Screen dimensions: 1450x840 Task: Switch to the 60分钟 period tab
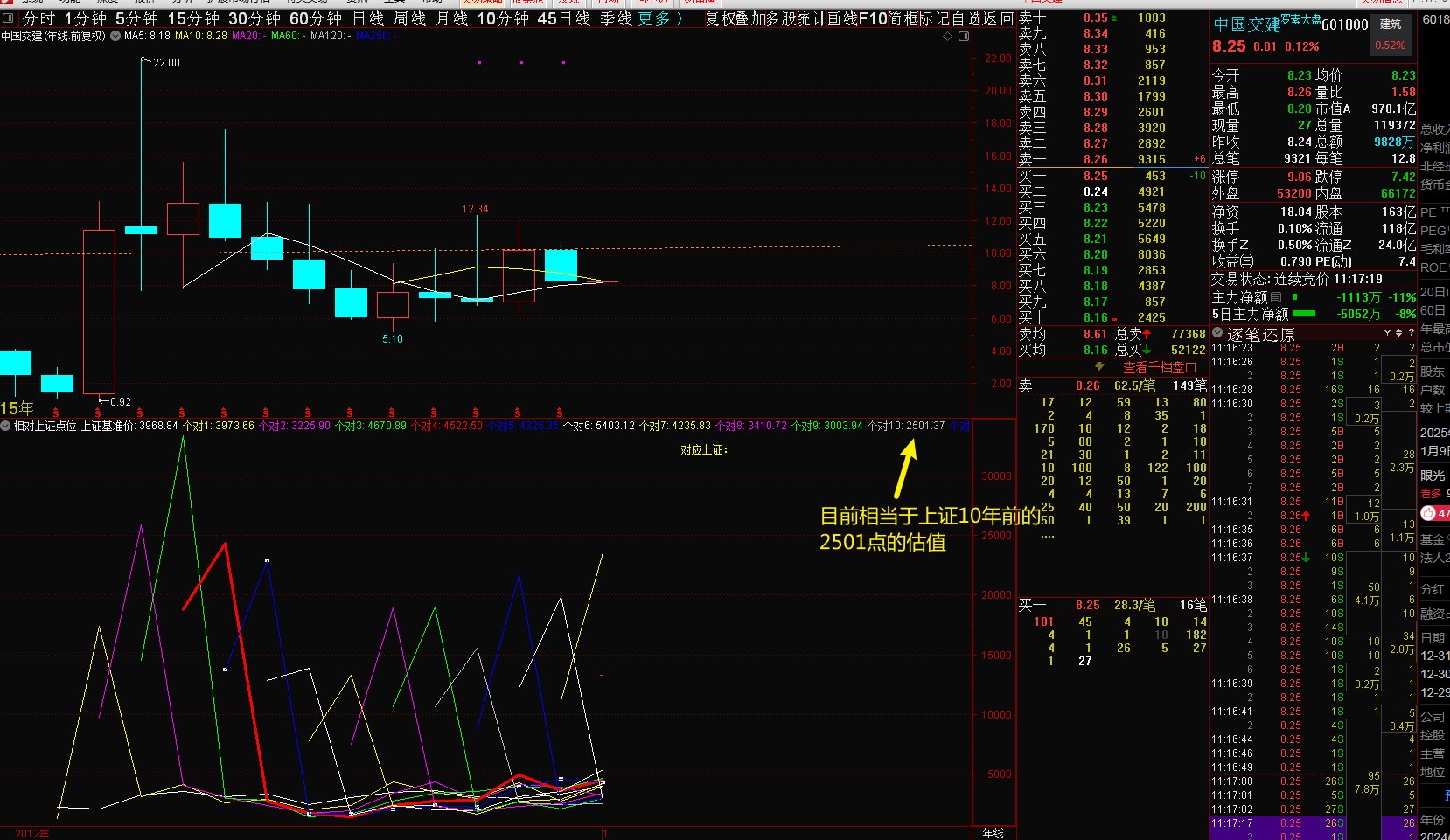(x=315, y=18)
